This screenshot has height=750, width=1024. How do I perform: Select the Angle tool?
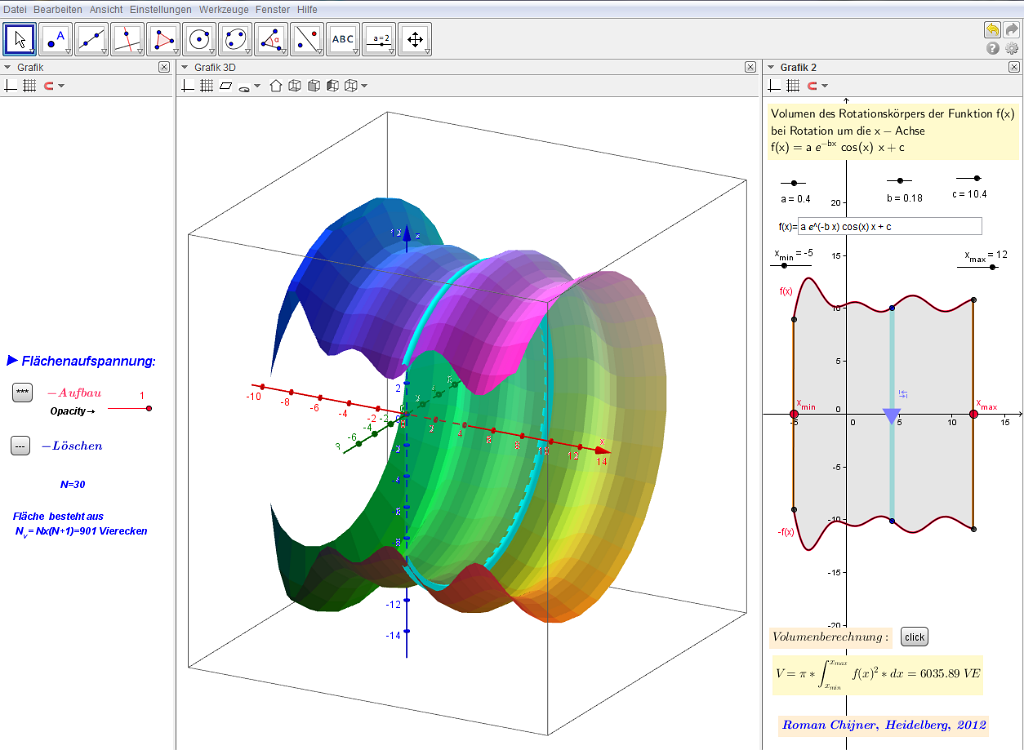click(271, 40)
